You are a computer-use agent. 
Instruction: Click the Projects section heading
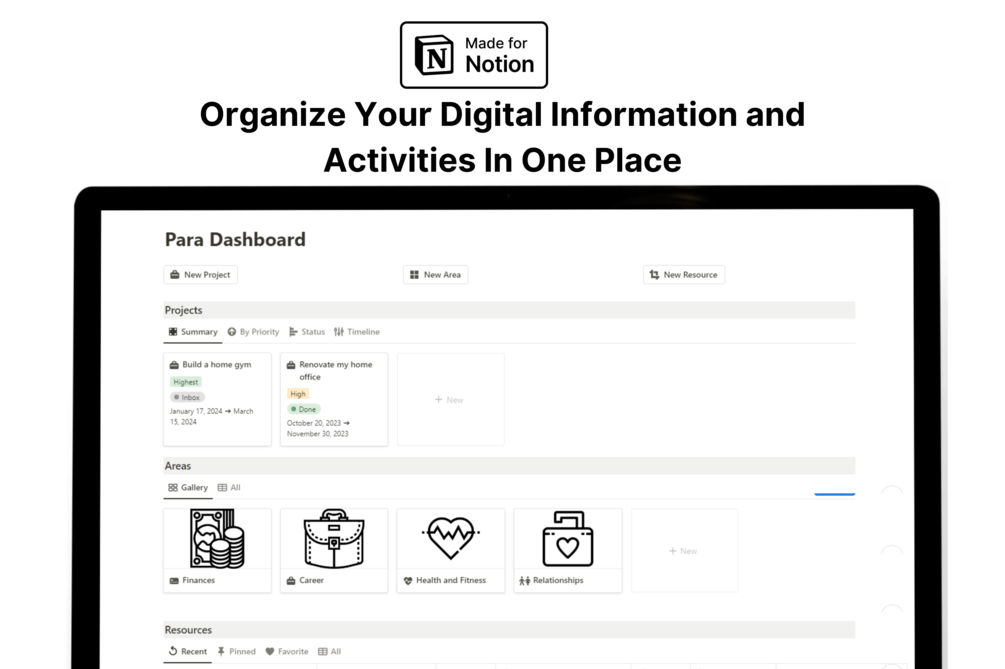click(183, 310)
